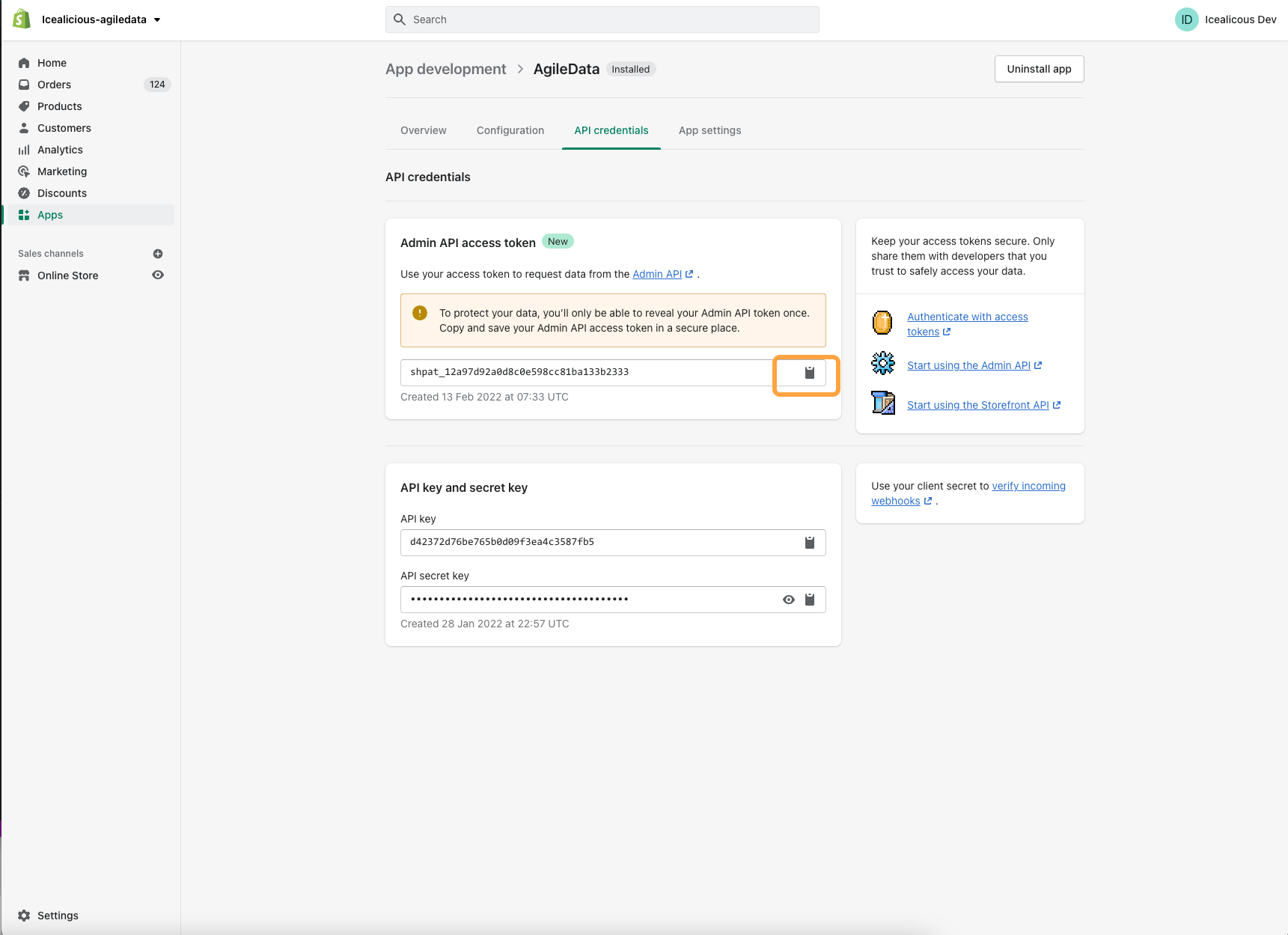The width and height of the screenshot is (1288, 935).
Task: Click the Apps icon in sidebar
Action: click(x=24, y=215)
